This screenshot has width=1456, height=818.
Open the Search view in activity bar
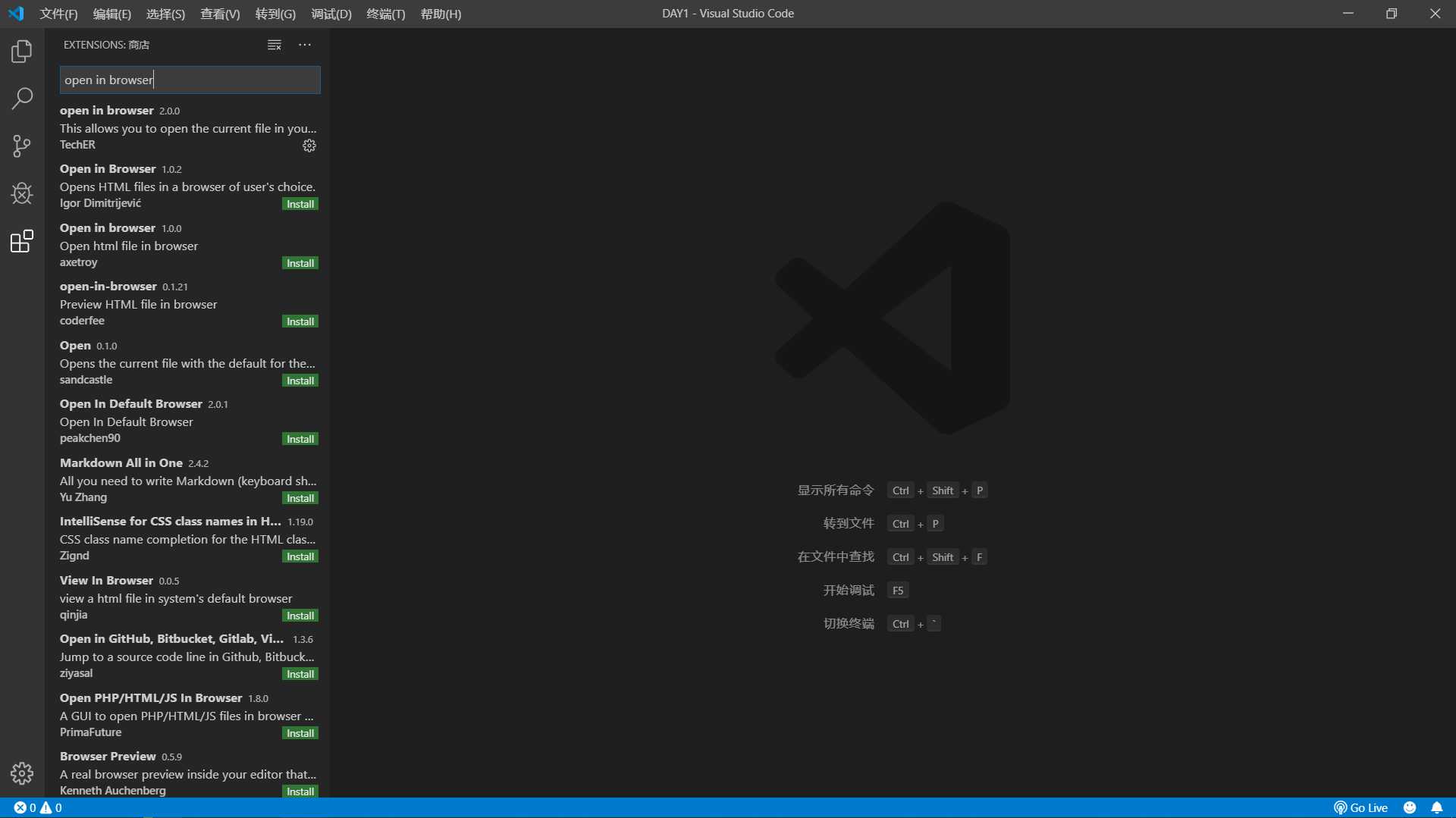22,99
